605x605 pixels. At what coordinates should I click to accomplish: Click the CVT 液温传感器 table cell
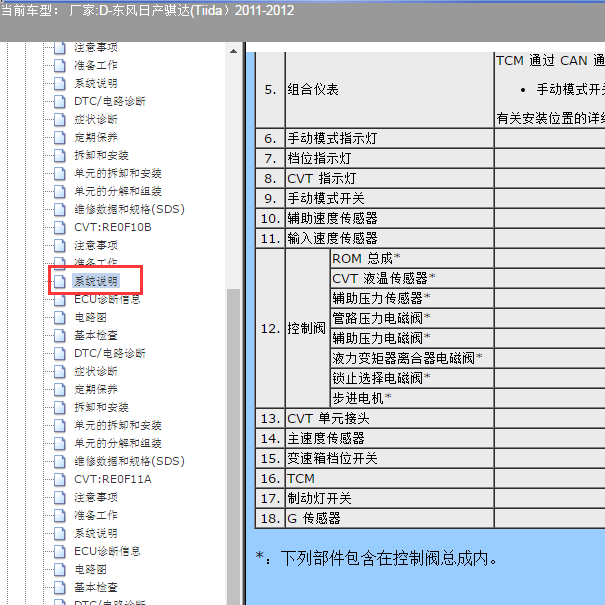412,278
